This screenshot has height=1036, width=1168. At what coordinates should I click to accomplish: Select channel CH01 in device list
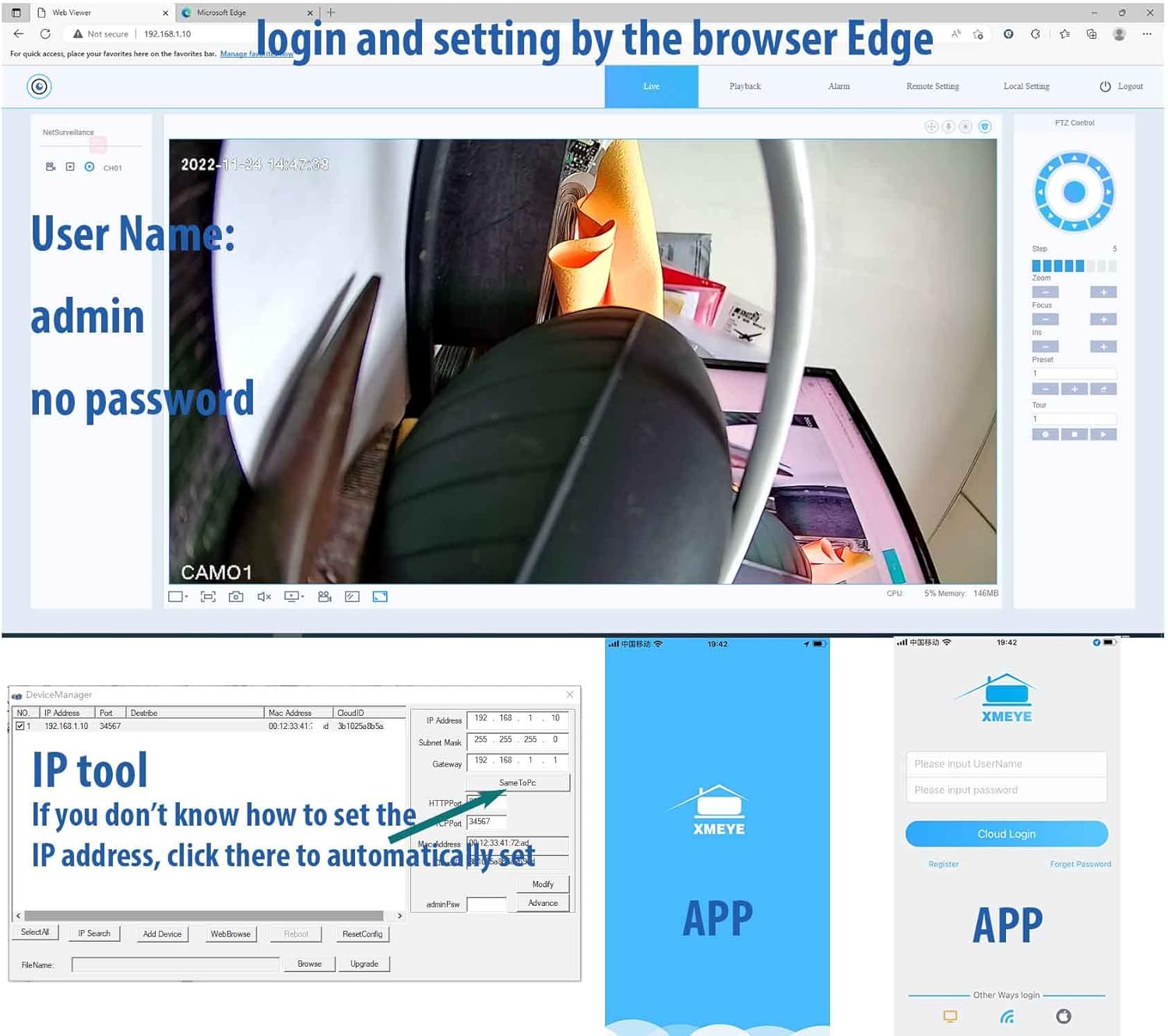[x=113, y=167]
